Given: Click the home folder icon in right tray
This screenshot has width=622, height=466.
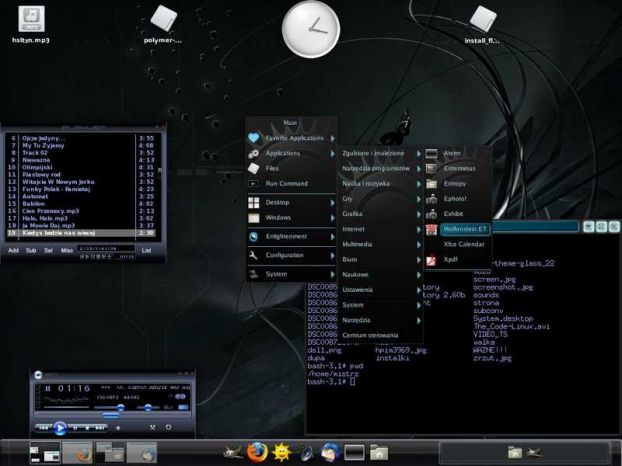Looking at the screenshot, I should click(514, 452).
